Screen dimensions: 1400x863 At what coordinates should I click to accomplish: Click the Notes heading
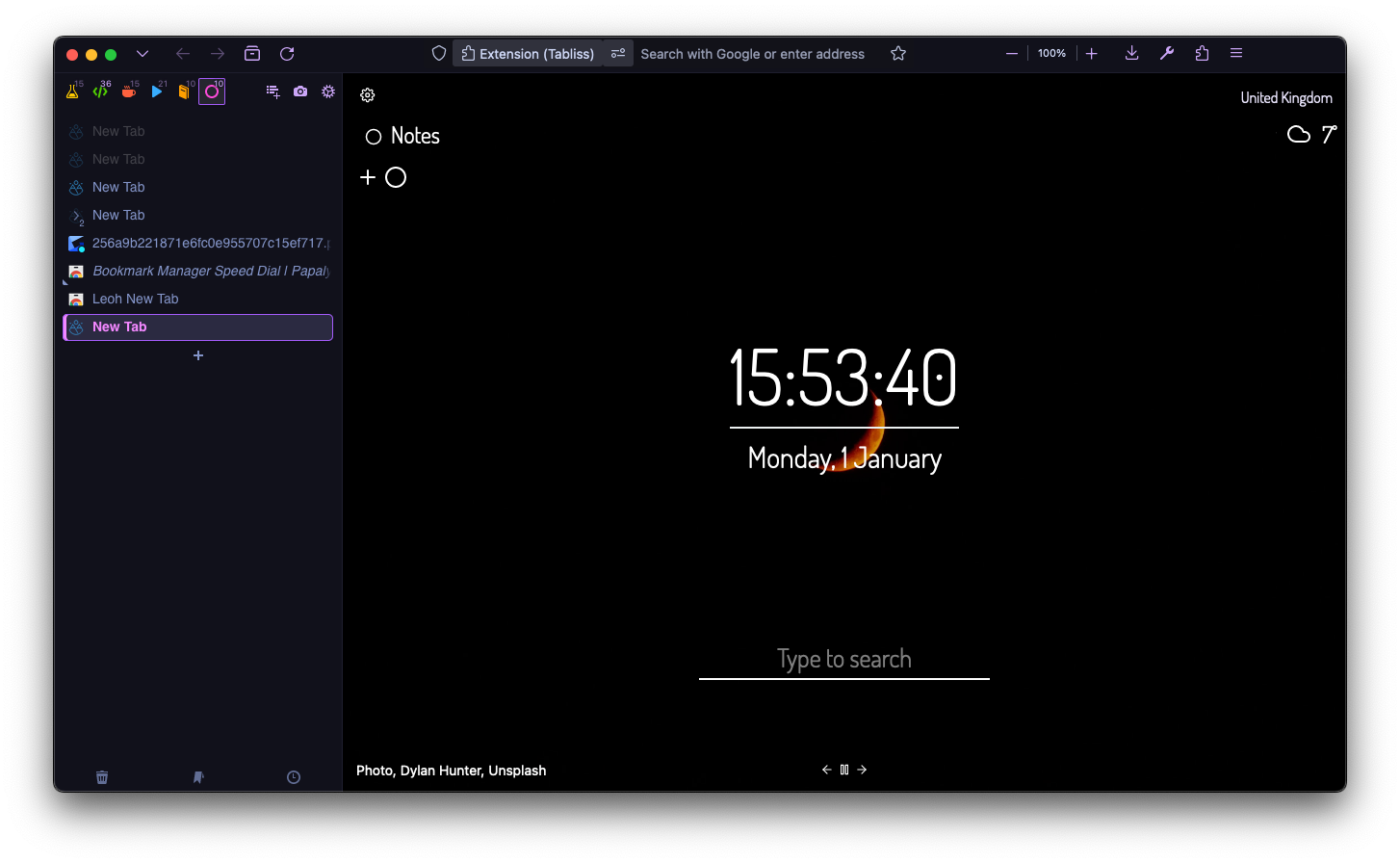(x=415, y=136)
